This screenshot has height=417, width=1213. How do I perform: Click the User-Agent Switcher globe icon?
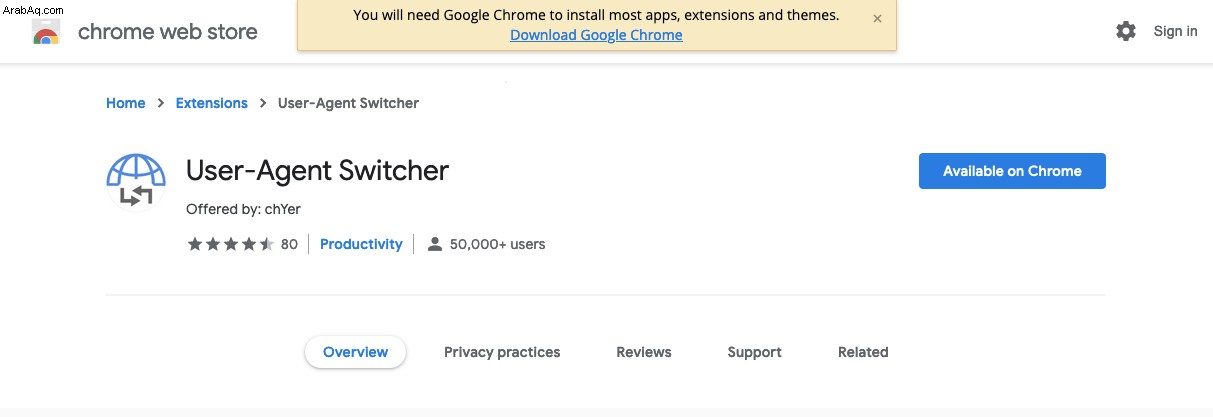pyautogui.click(x=135, y=182)
